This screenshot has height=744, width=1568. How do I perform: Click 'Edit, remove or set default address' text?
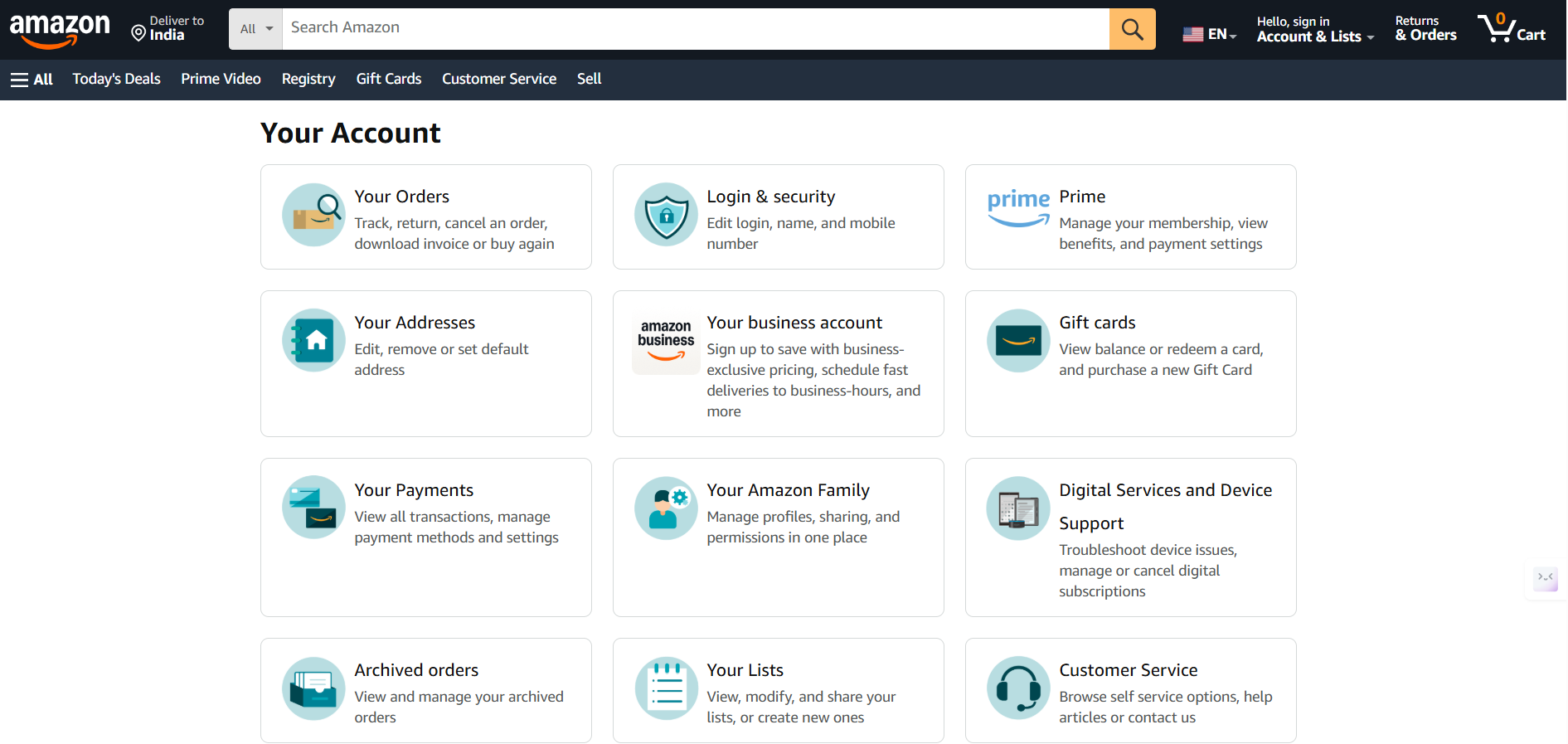pos(441,360)
